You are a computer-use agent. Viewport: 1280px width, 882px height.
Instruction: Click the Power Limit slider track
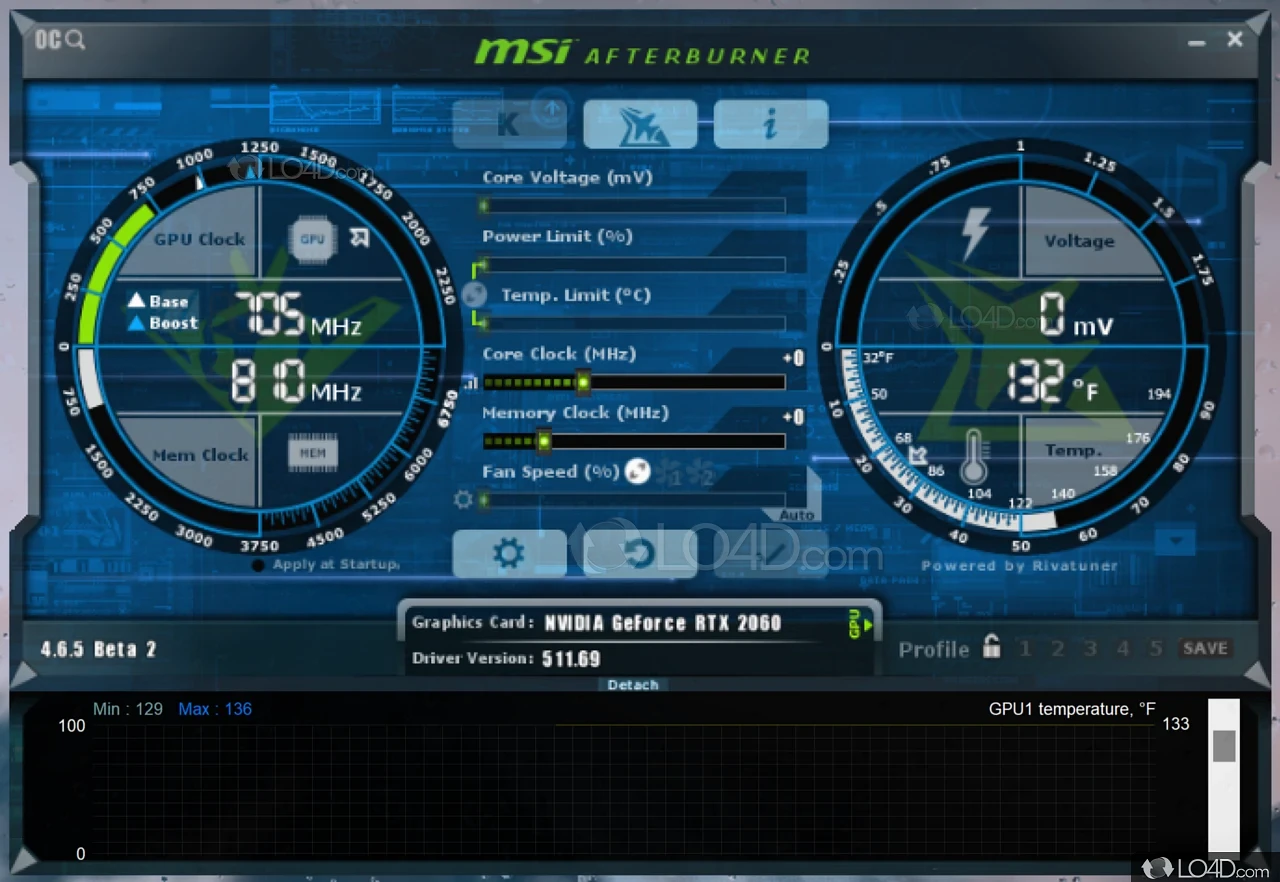point(633,265)
